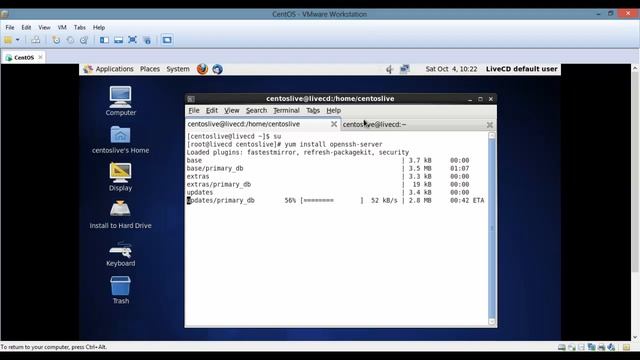Toggle the VMware library sidebar icon
The height and width of the screenshot is (360, 640).
[x=104, y=40]
